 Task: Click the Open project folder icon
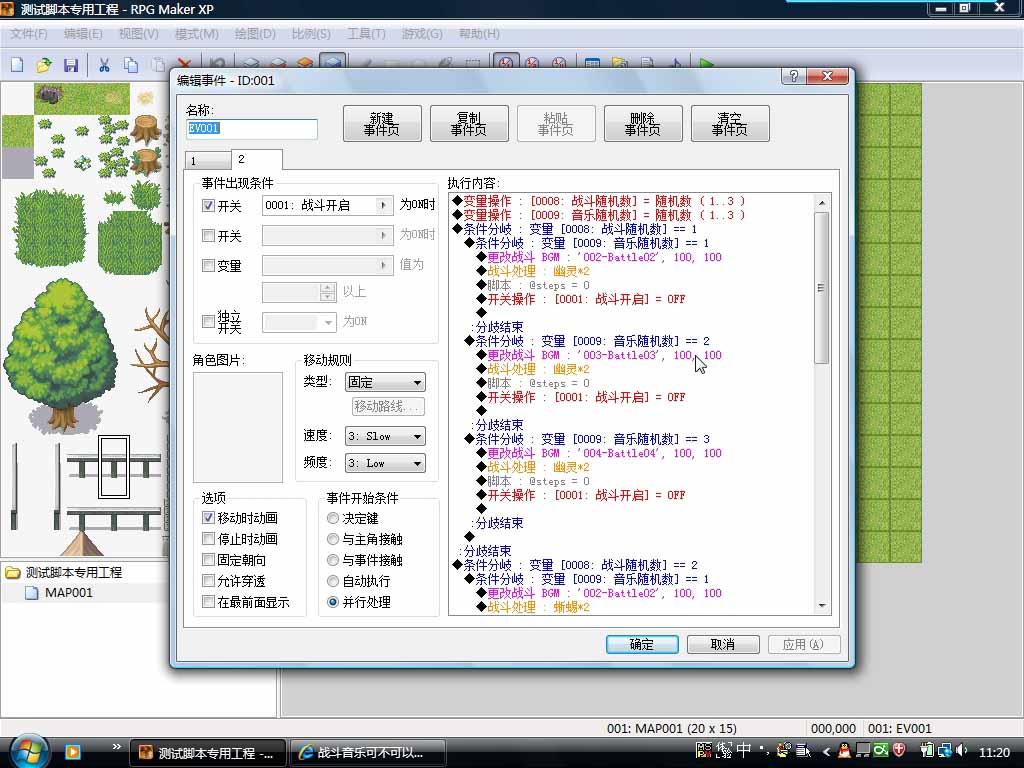(x=44, y=65)
